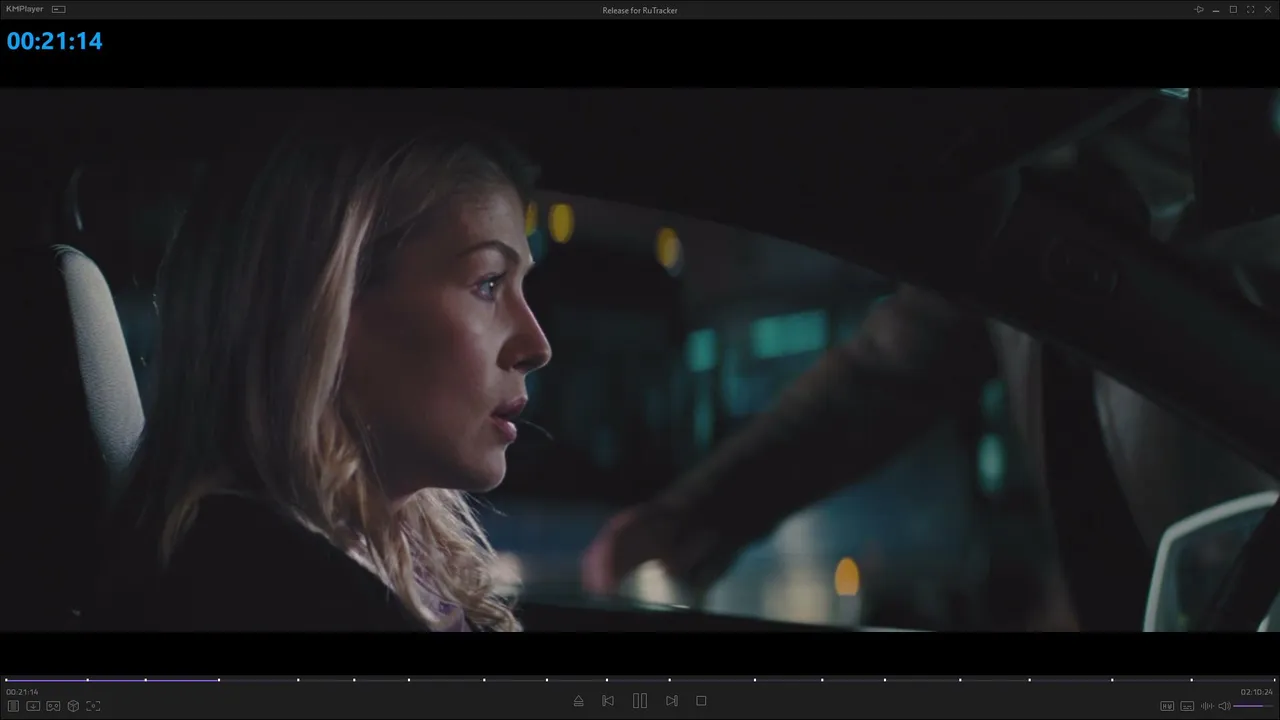Close the KMPlayer window
The height and width of the screenshot is (720, 1280).
[1267, 9]
